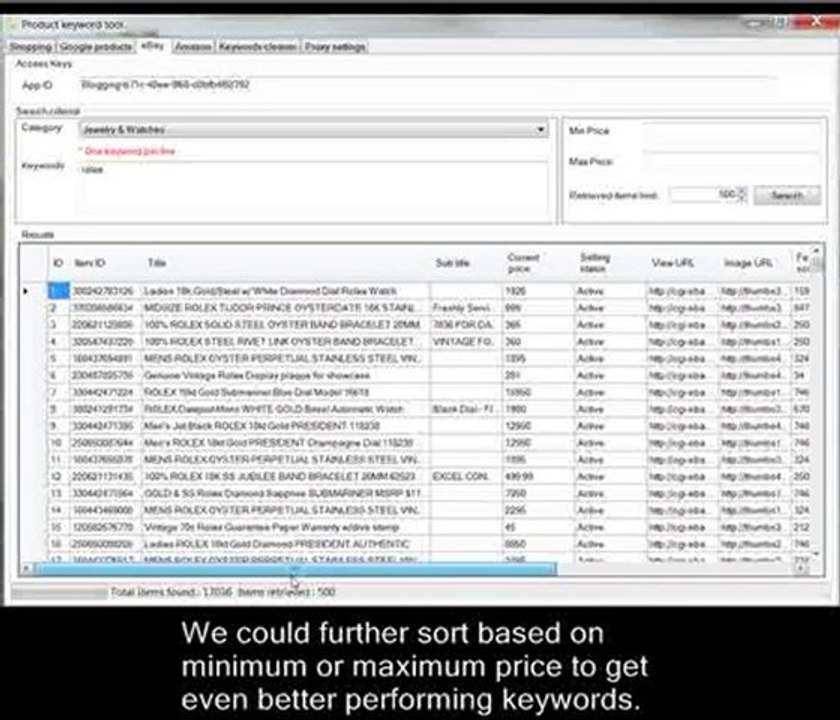
Task: Increase the retrieved items limit stepper
Action: [x=741, y=191]
